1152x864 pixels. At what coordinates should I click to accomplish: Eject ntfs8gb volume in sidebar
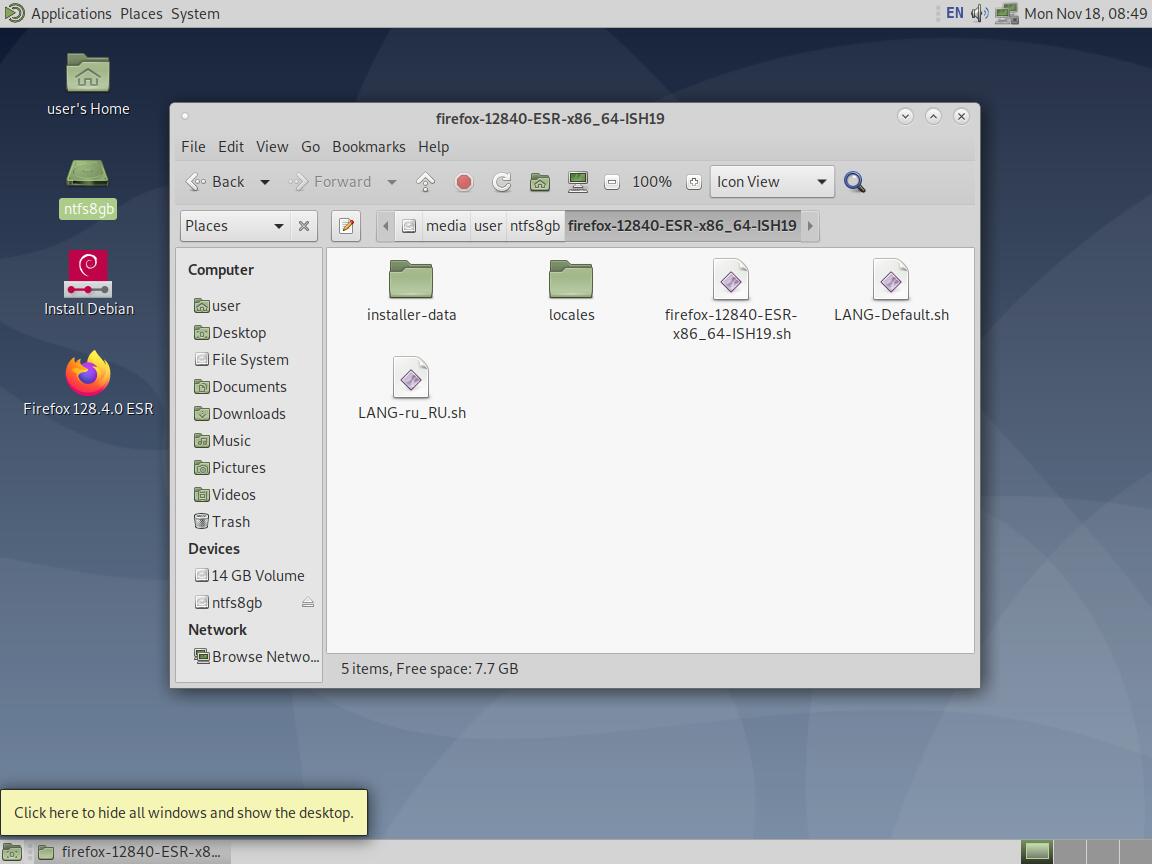coord(308,602)
